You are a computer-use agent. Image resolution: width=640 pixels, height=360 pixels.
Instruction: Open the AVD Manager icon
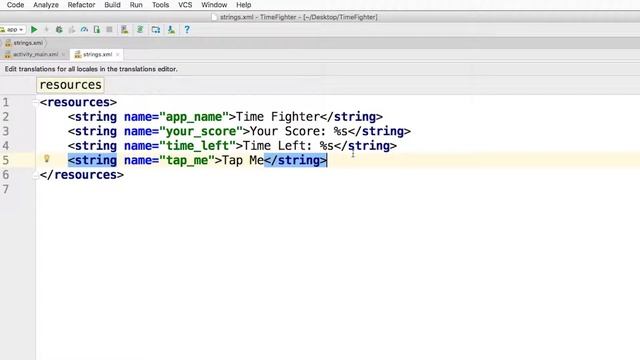click(124, 29)
